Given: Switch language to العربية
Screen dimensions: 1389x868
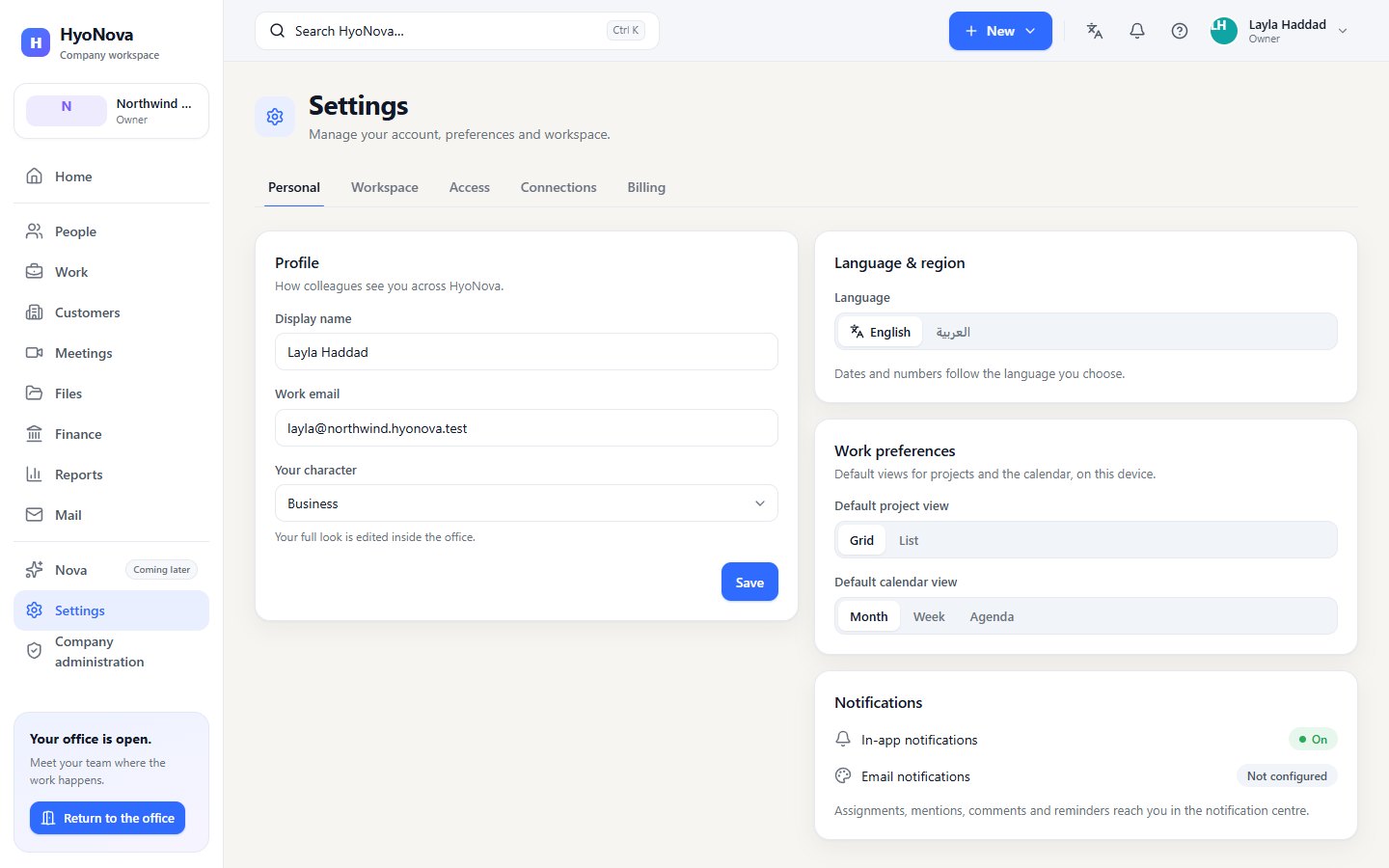Looking at the screenshot, I should pyautogui.click(x=953, y=332).
